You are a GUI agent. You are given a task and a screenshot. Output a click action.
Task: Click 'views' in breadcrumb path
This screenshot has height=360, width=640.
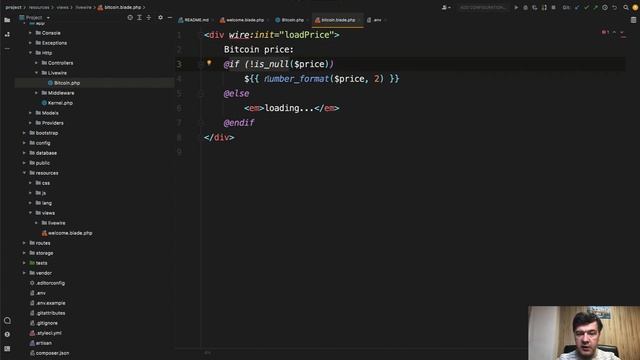[x=62, y=7]
